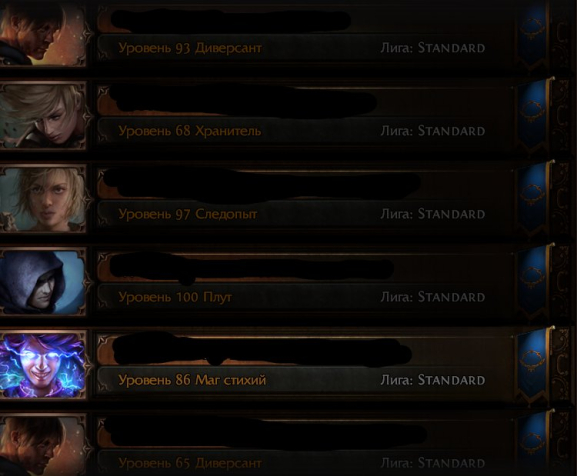Select the Уровень 86 Маг стихий entry
The height and width of the screenshot is (476, 577).
[192, 380]
